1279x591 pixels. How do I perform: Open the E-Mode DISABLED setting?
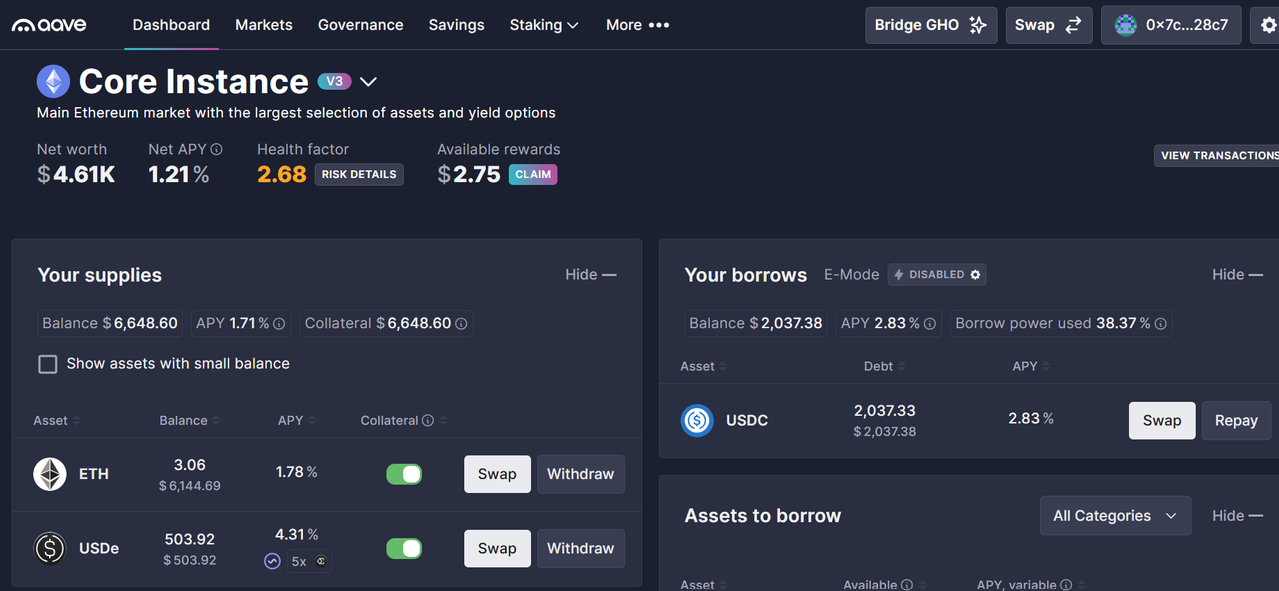point(937,274)
